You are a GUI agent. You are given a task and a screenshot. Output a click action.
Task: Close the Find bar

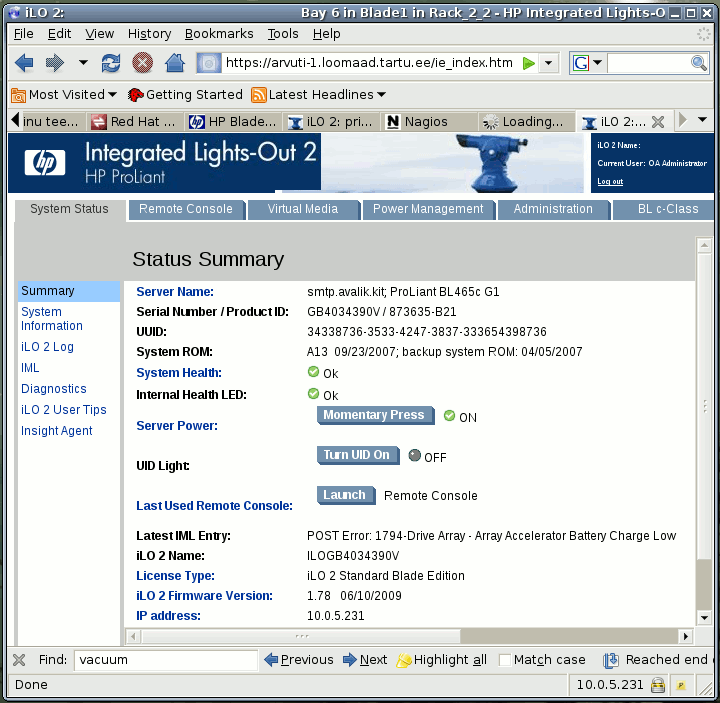[x=19, y=660]
